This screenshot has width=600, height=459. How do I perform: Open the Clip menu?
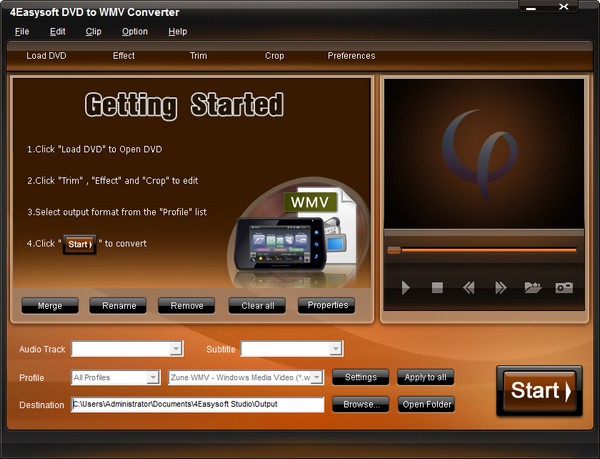point(93,31)
